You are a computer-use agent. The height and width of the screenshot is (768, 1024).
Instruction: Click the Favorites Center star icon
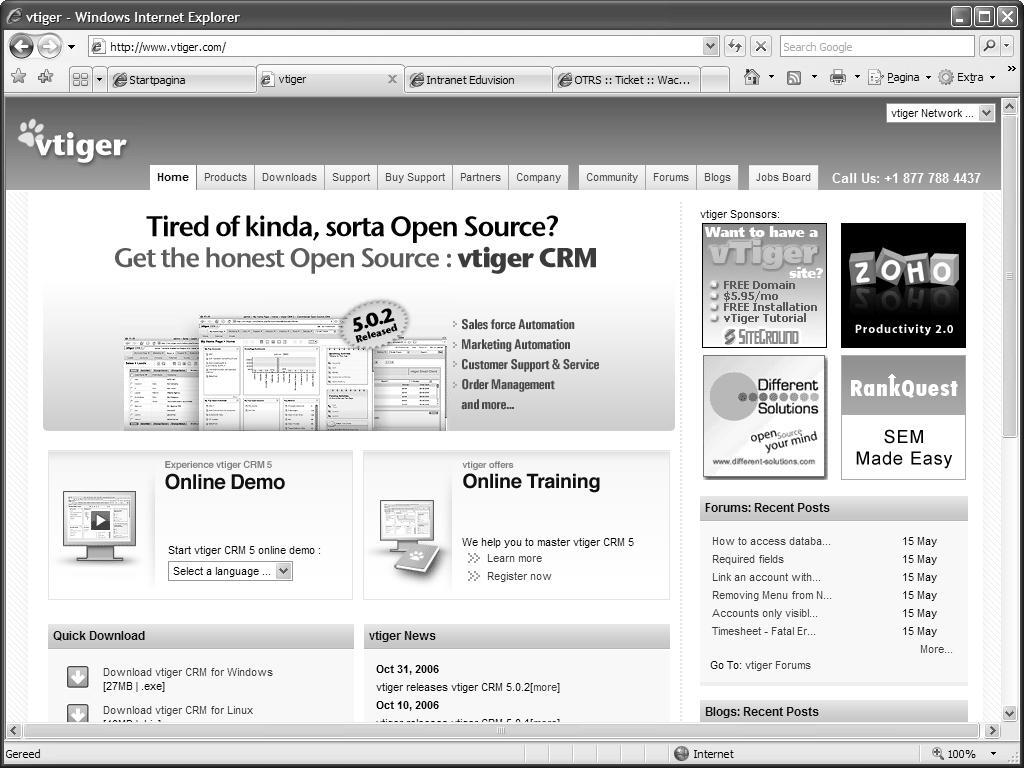(19, 77)
